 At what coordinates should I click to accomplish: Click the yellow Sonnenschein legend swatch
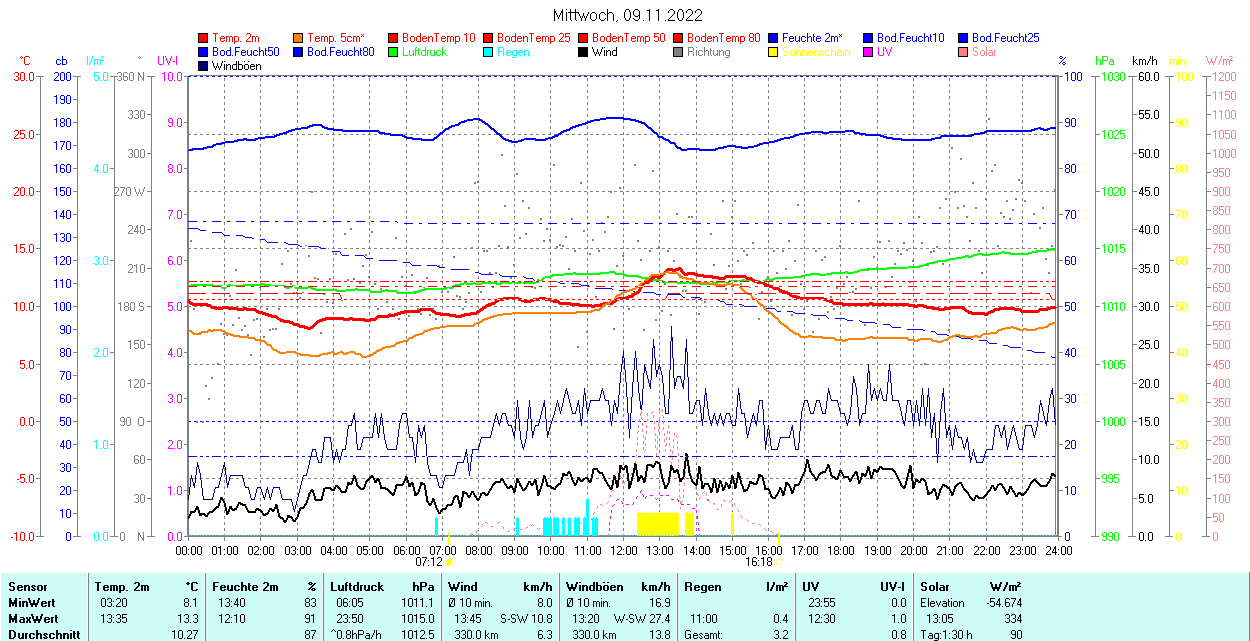pos(773,52)
